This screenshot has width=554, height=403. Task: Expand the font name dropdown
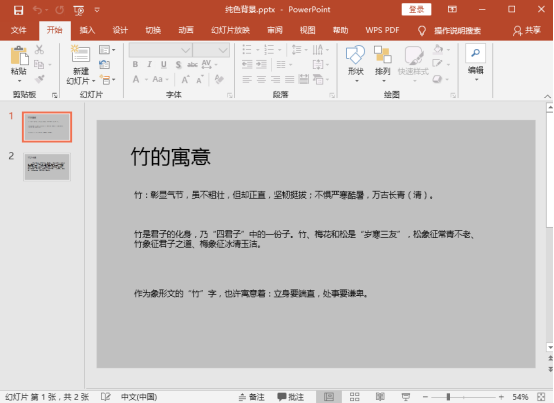tap(186, 50)
